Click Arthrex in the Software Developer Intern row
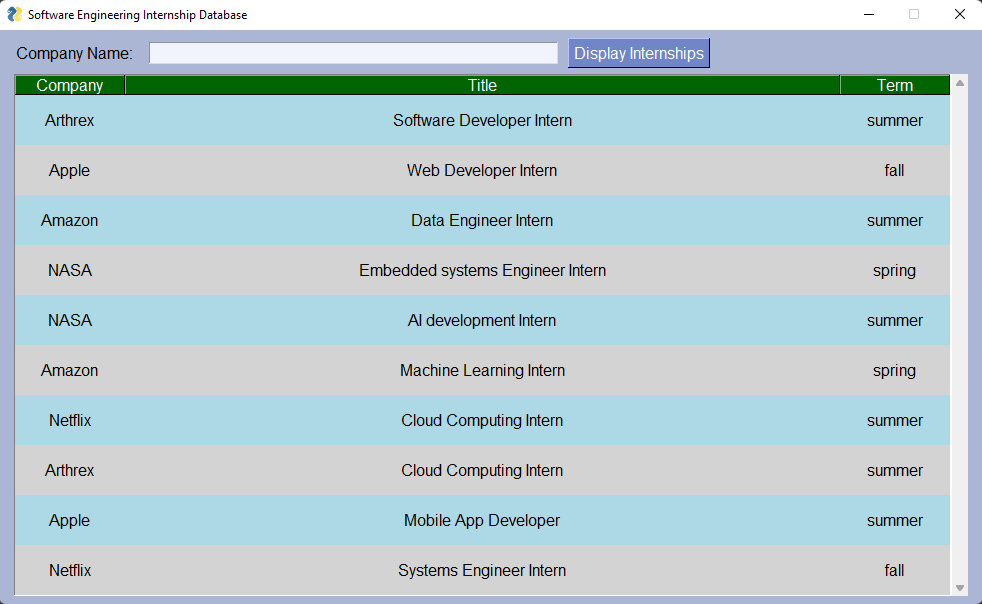 coord(70,120)
